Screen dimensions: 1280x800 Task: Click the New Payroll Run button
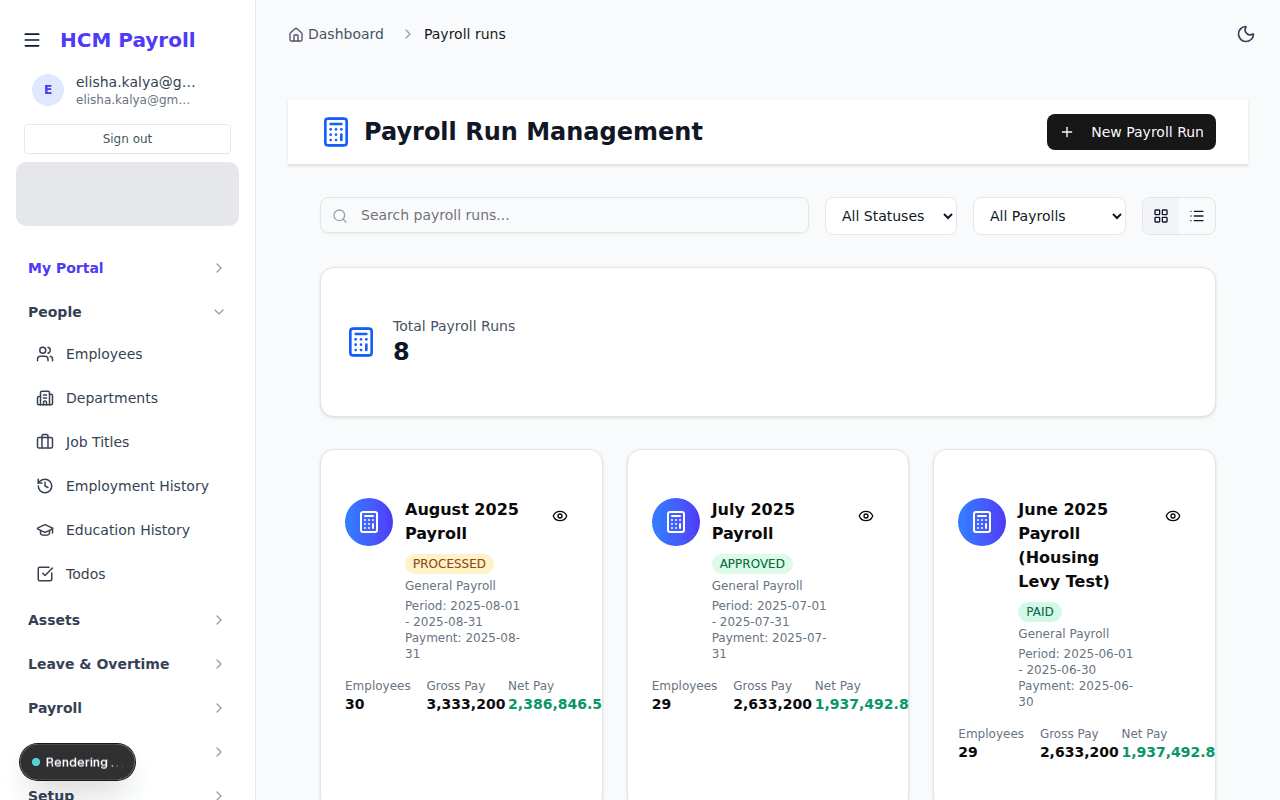tap(1131, 131)
